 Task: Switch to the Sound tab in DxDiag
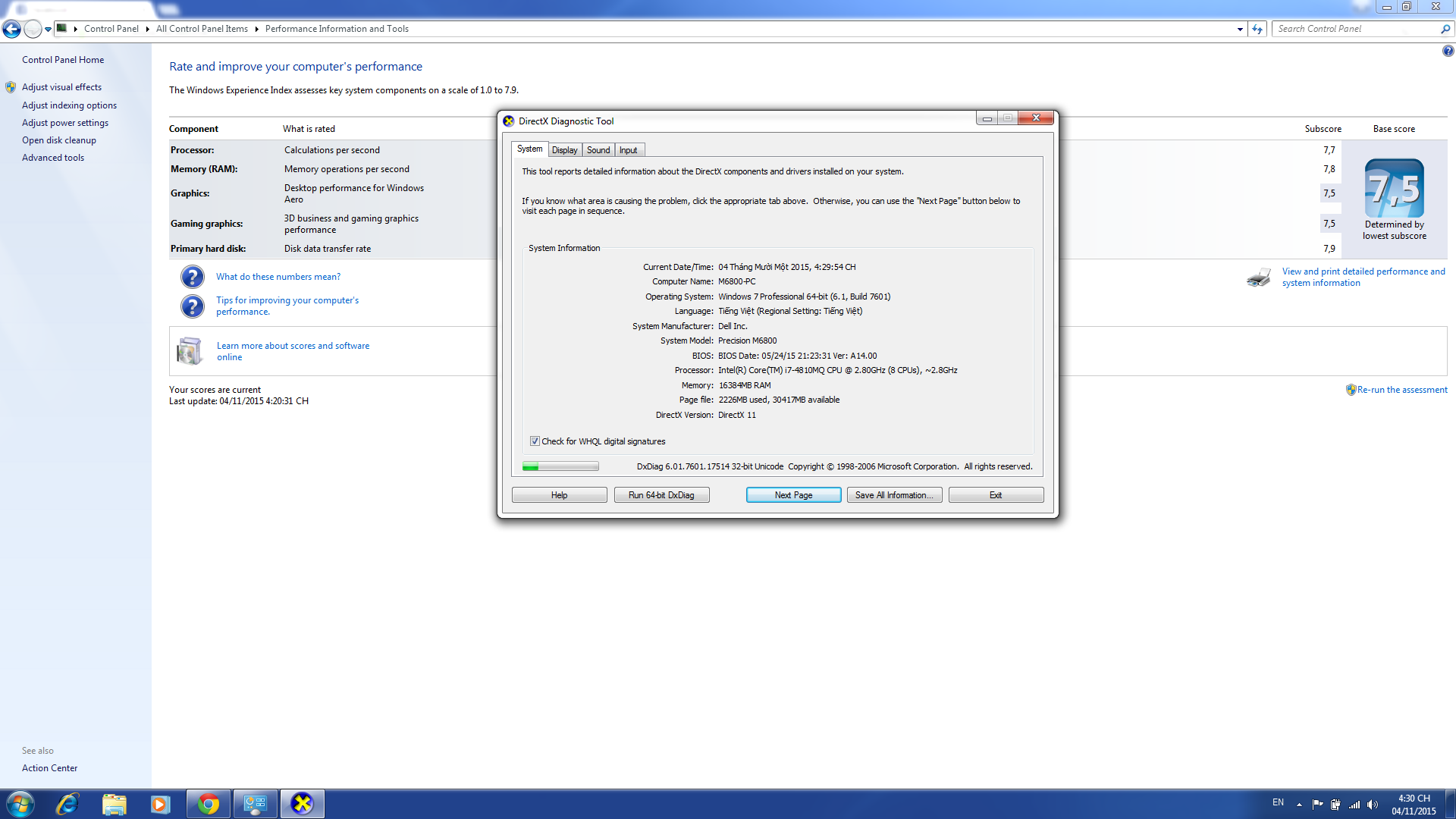598,150
